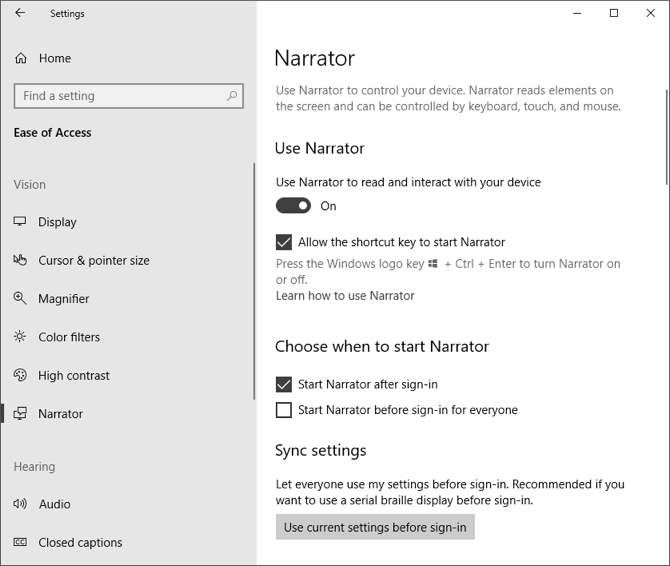
Task: Click Use current settings before sign-in button
Action: pyautogui.click(x=375, y=527)
